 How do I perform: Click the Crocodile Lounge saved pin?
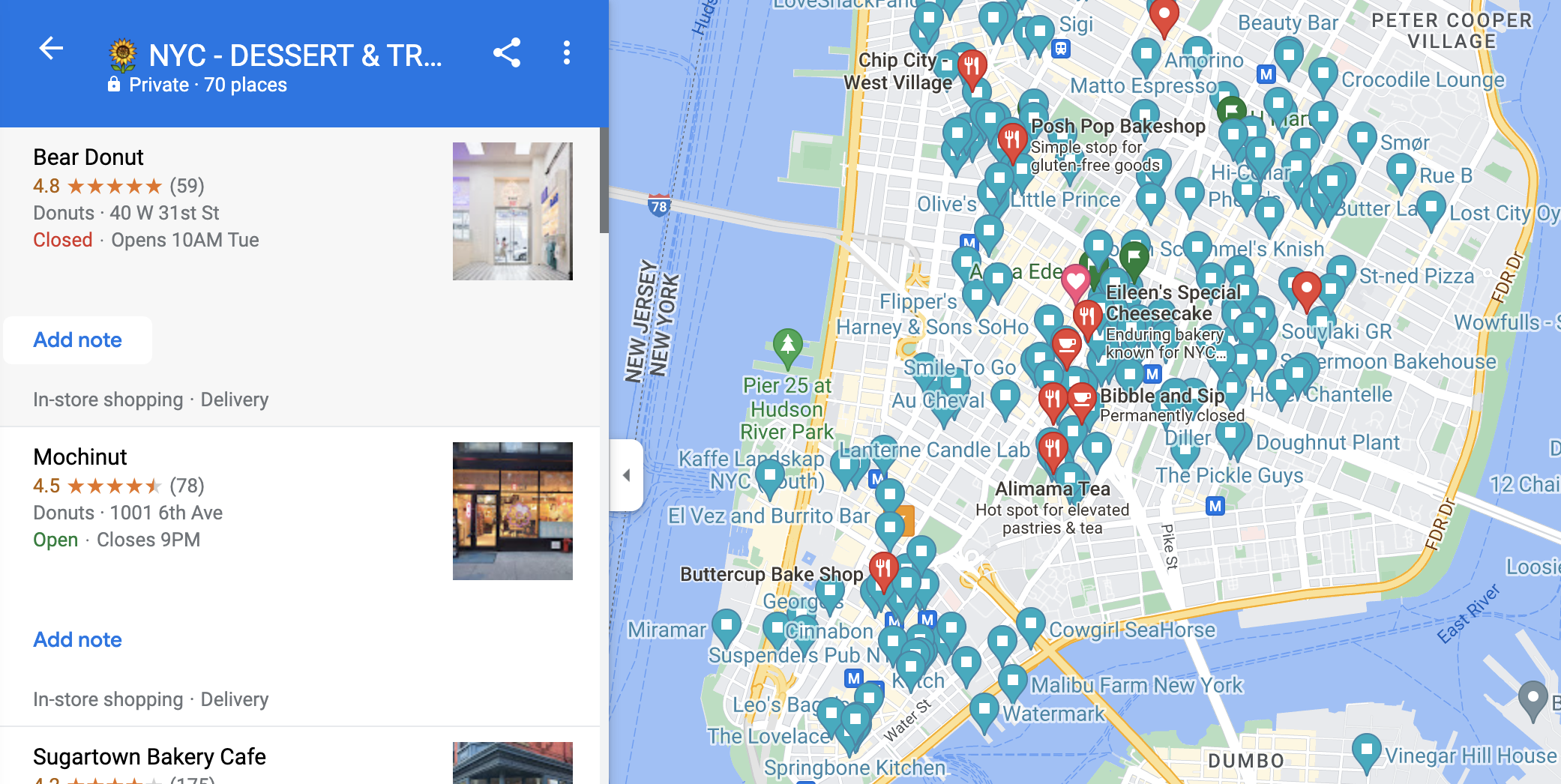point(1323,76)
